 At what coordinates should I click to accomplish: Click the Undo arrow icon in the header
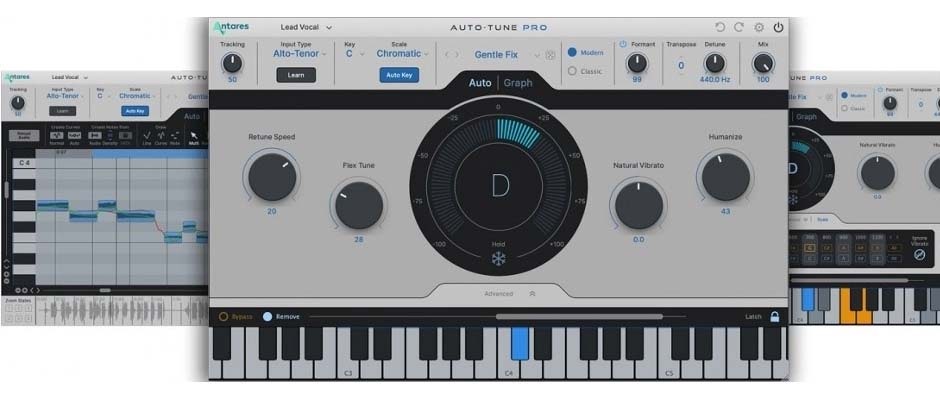720,27
